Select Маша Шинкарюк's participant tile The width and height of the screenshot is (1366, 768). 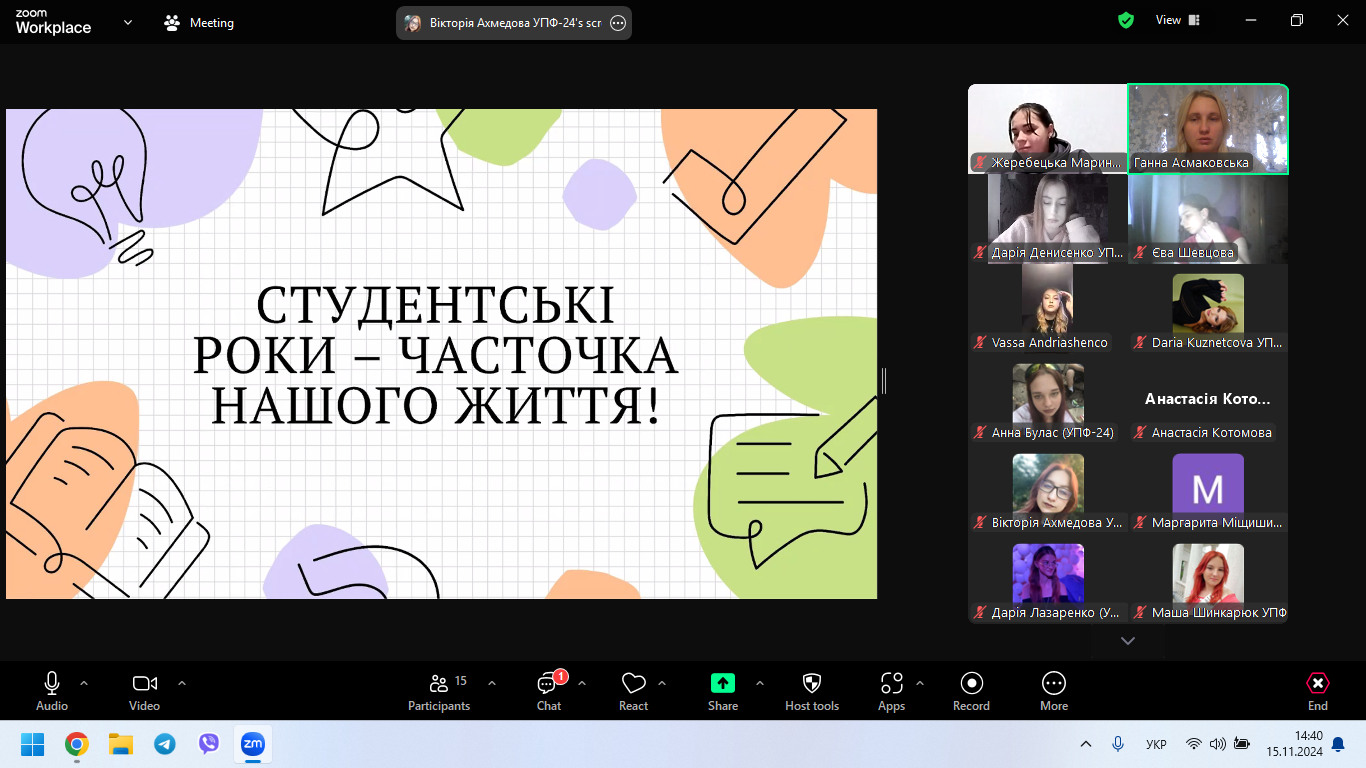pyautogui.click(x=1208, y=579)
